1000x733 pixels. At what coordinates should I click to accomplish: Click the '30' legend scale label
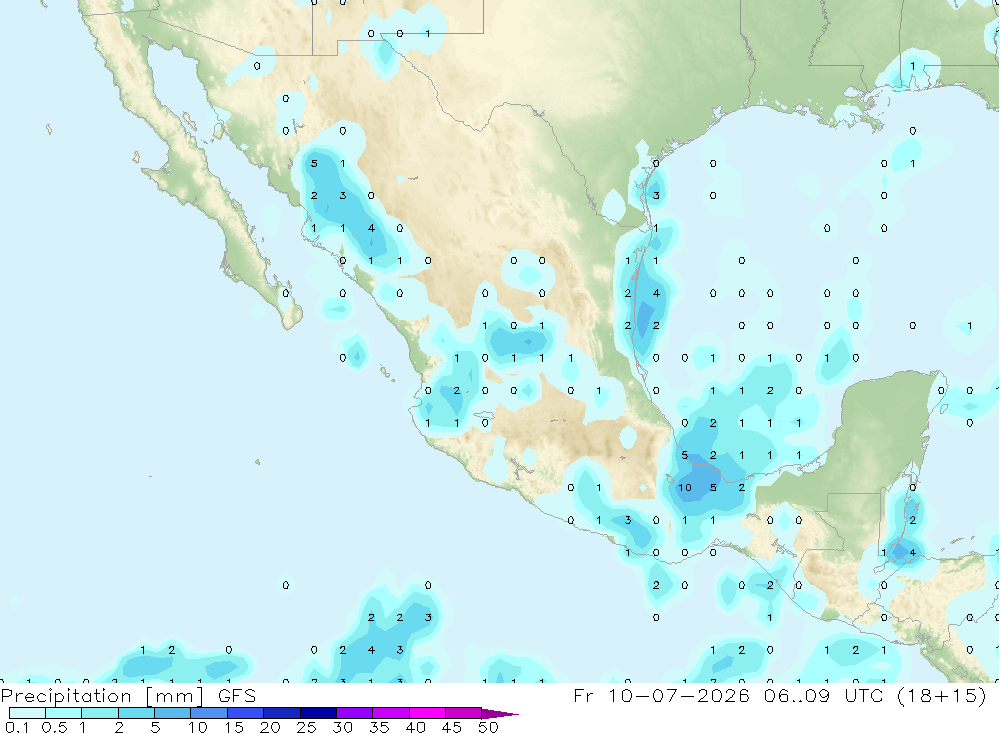pos(343,727)
